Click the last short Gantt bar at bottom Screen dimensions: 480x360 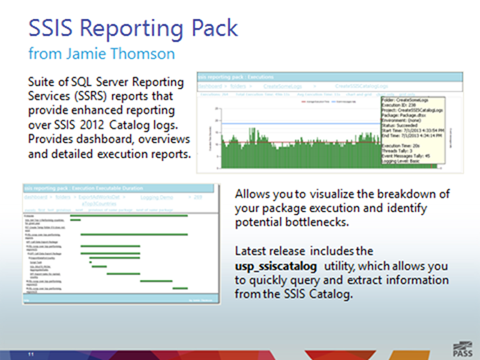(180, 288)
